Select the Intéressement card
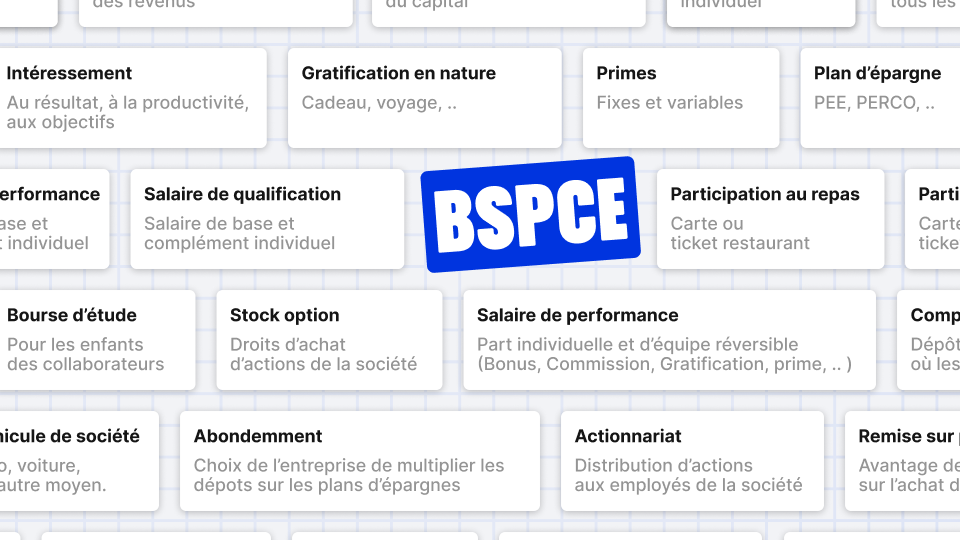Screen dimensions: 960x540 (133, 98)
